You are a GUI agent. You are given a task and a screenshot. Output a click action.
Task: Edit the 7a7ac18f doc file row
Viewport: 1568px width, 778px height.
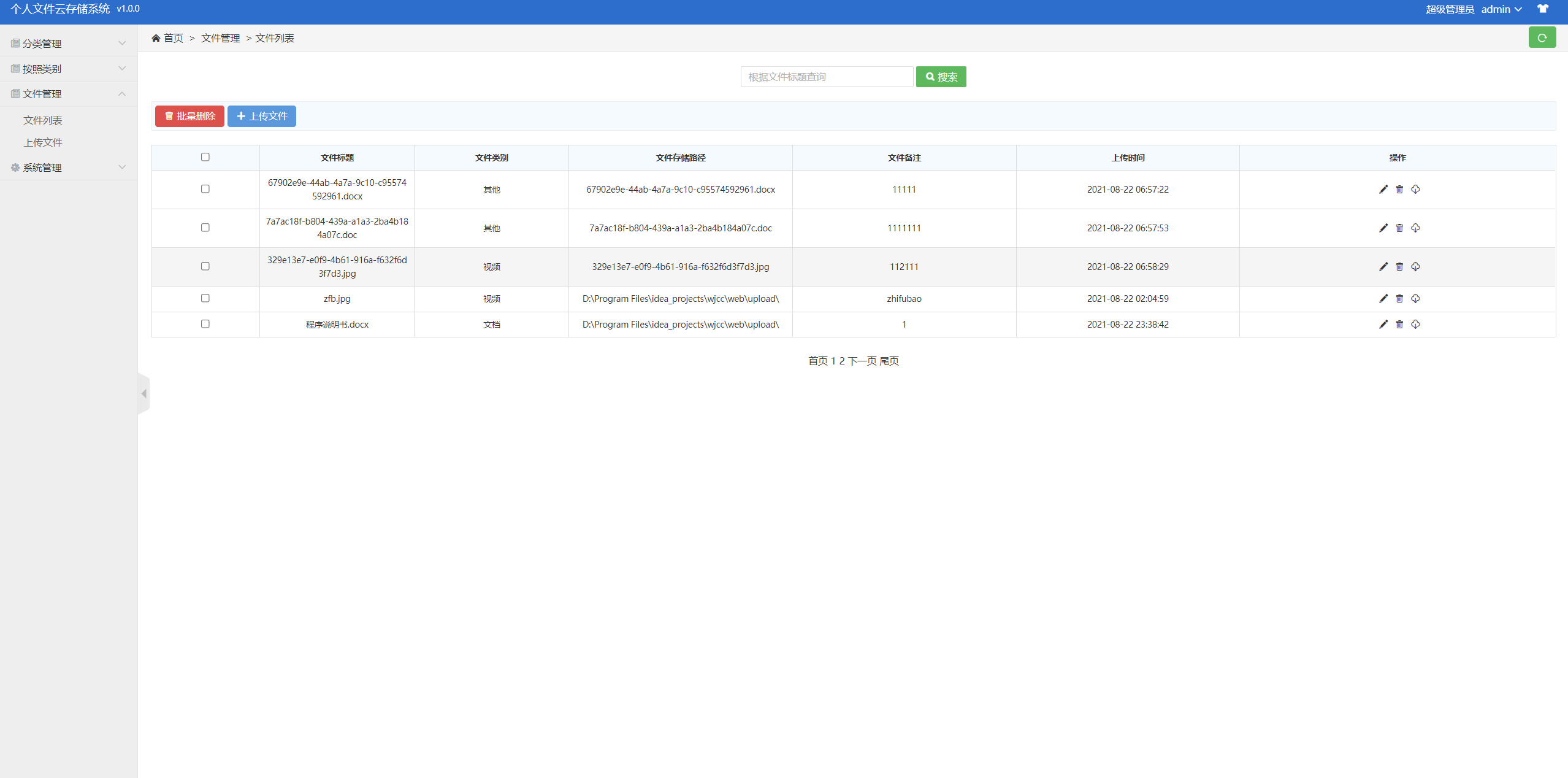(1383, 228)
